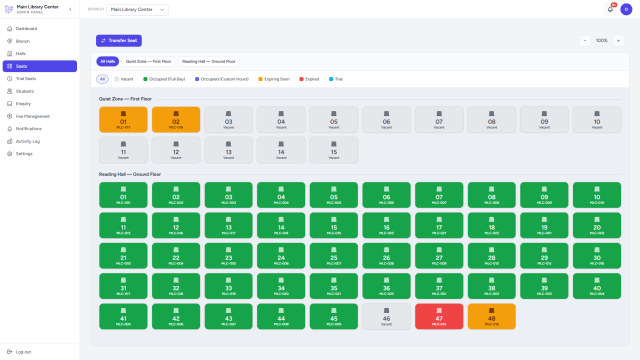This screenshot has width=640, height=360.
Task: Go to Branch page in sidebar
Action: 40,41
